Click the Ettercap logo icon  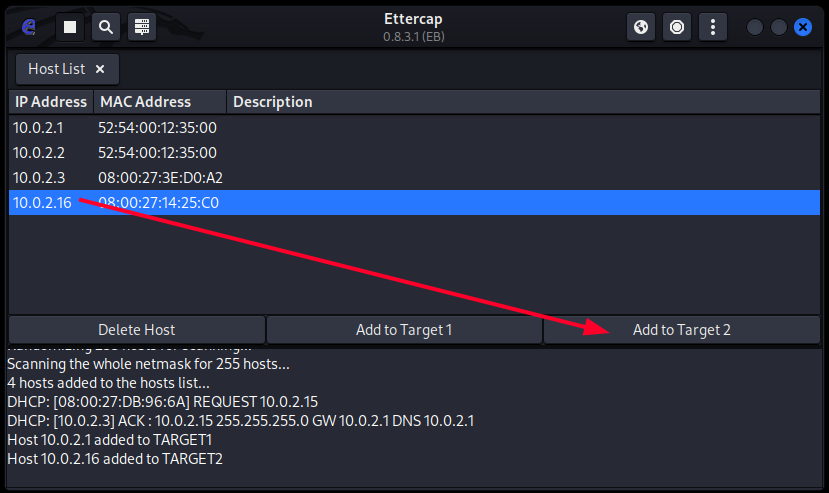point(29,27)
